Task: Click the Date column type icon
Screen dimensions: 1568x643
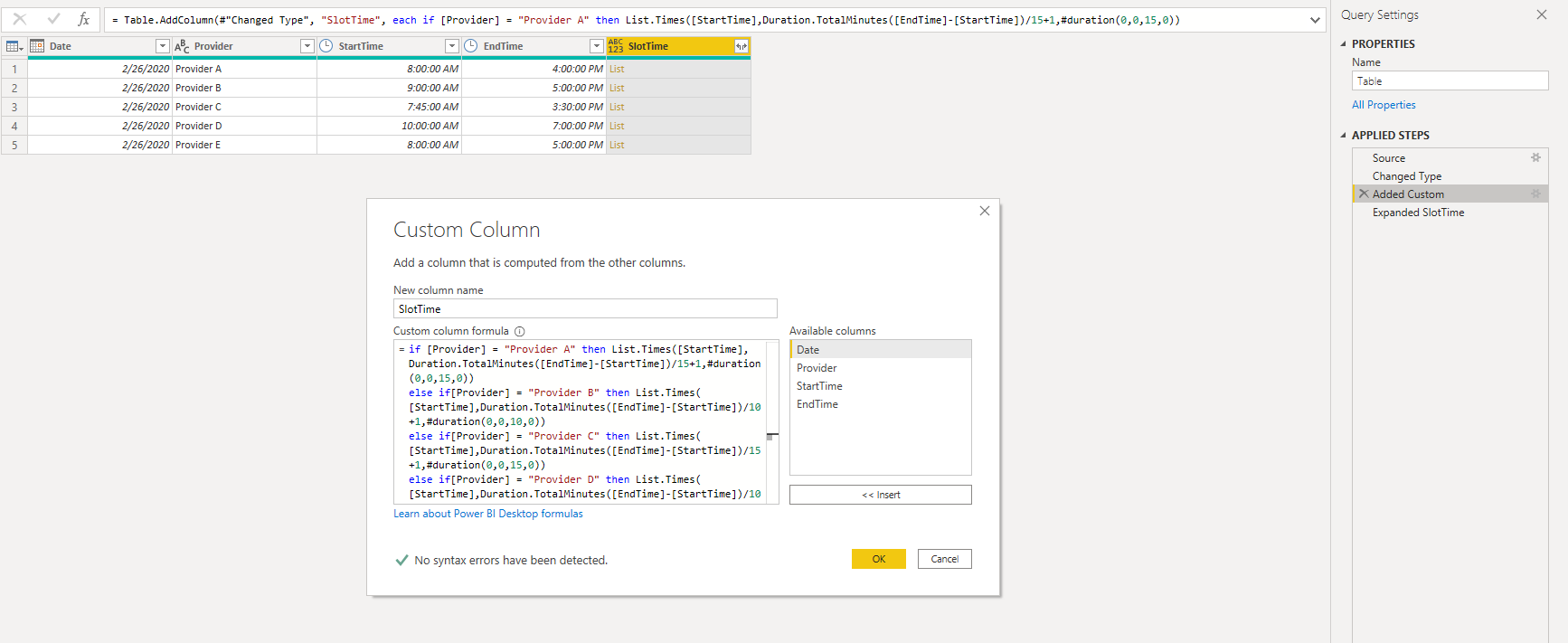Action: 37,46
